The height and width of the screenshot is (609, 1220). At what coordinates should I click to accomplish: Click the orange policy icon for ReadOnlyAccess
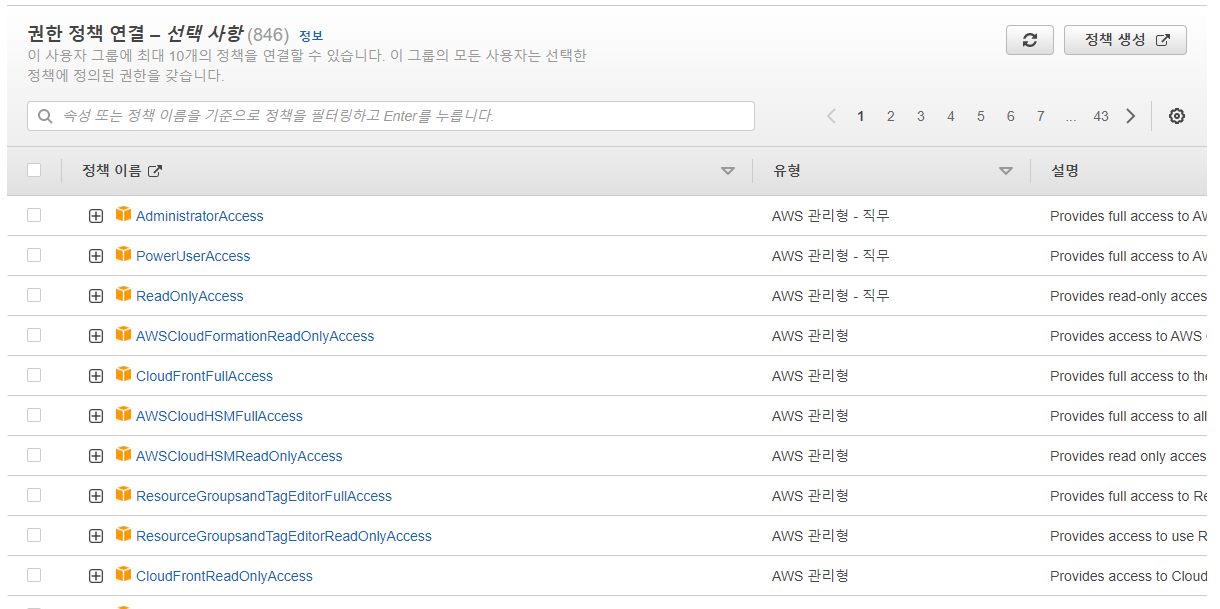pyautogui.click(x=123, y=294)
